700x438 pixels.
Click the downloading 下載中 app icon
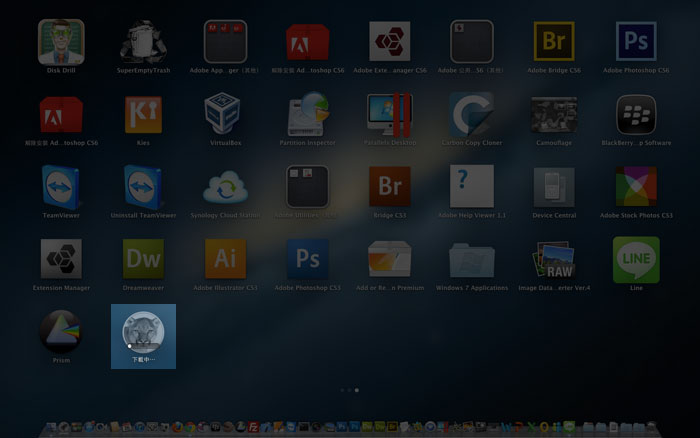coord(143,331)
